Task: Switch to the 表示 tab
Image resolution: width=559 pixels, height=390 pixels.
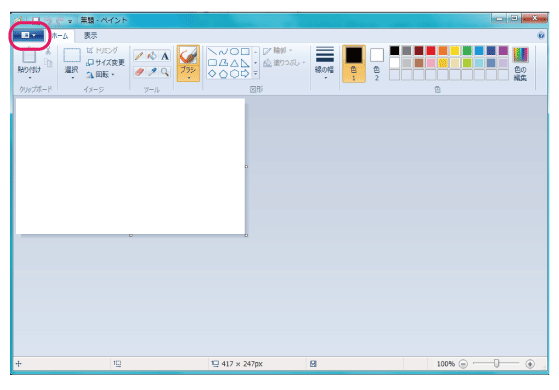Action: 90,36
